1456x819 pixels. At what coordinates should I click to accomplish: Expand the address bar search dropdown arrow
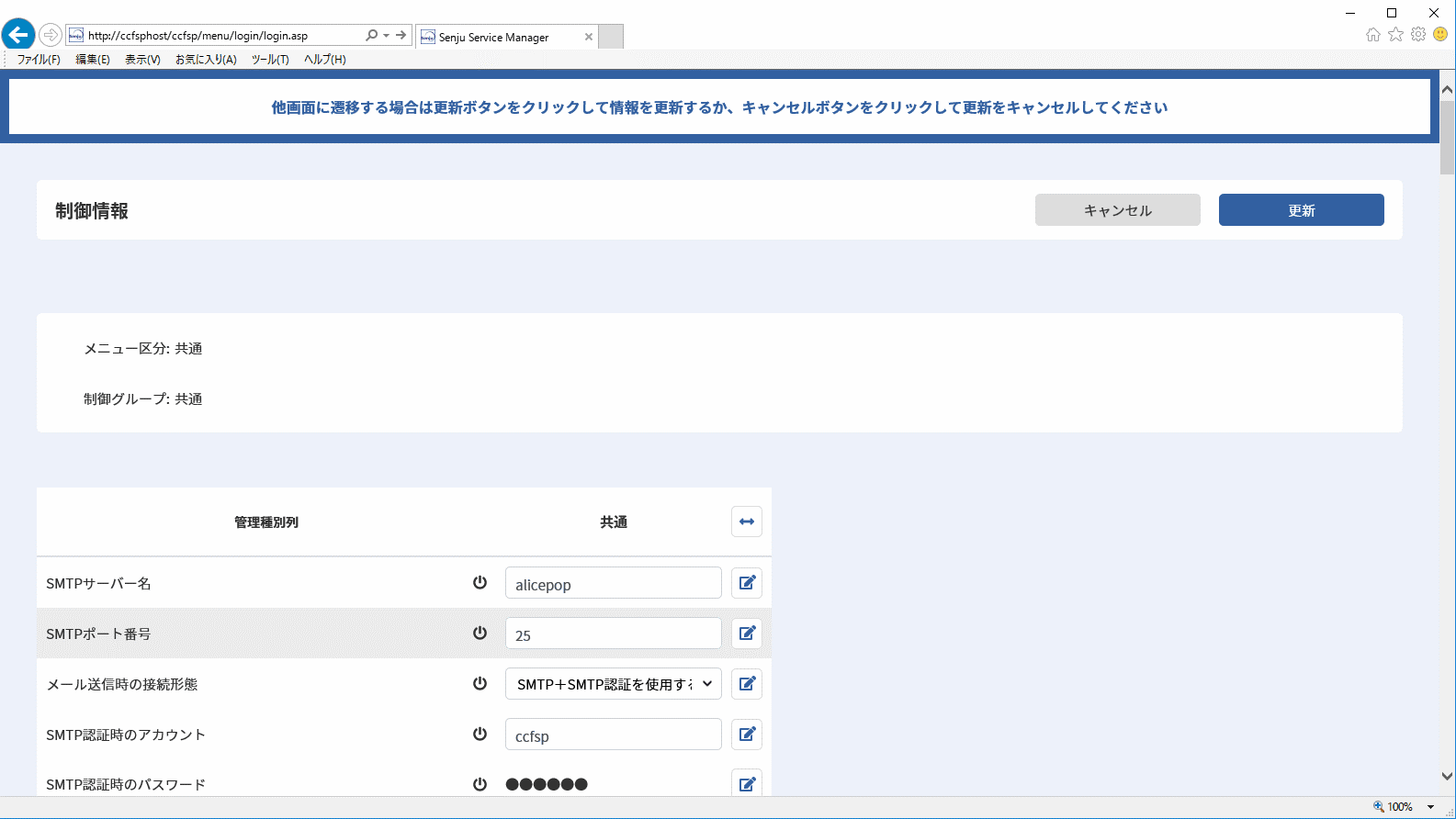click(x=387, y=36)
